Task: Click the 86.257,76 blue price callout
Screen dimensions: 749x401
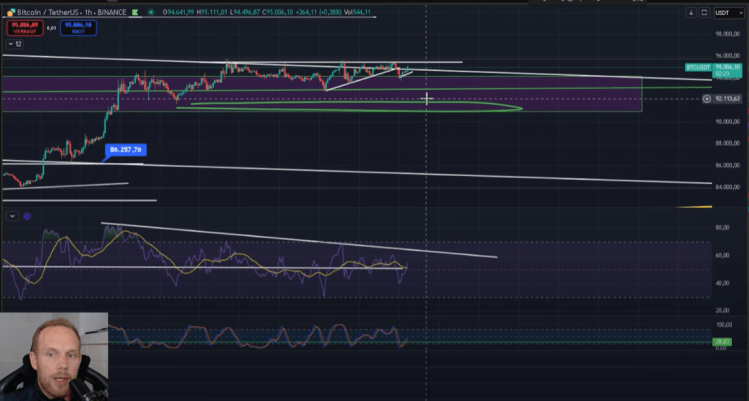Action: coord(126,149)
